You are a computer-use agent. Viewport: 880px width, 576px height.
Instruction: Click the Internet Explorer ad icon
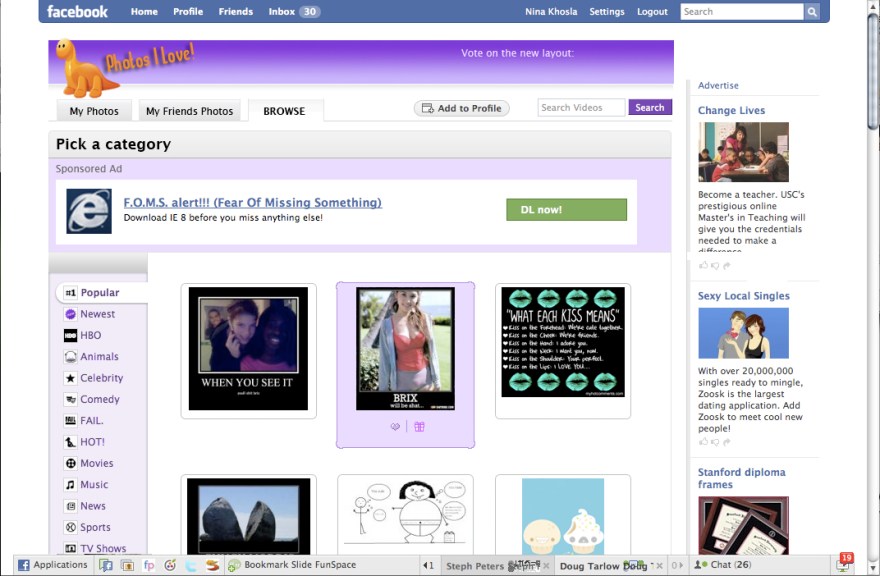(x=89, y=211)
